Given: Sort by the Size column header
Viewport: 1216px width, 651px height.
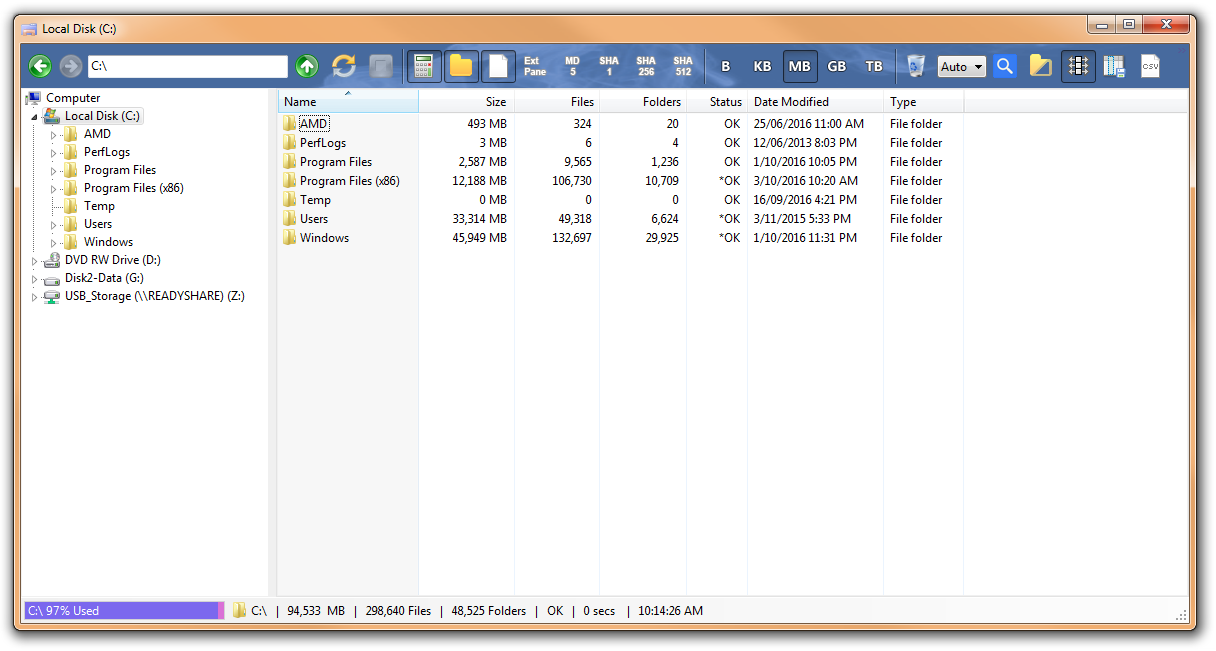Looking at the screenshot, I should coord(466,102).
